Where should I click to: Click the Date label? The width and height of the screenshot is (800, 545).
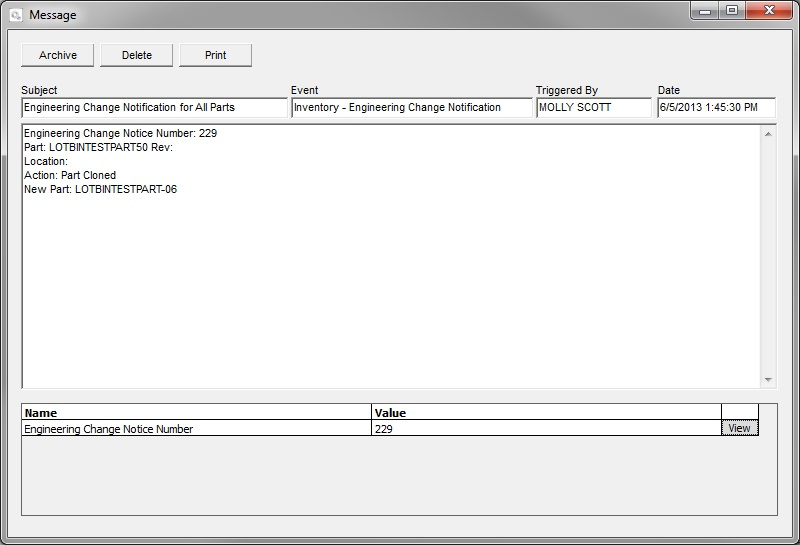[669, 90]
